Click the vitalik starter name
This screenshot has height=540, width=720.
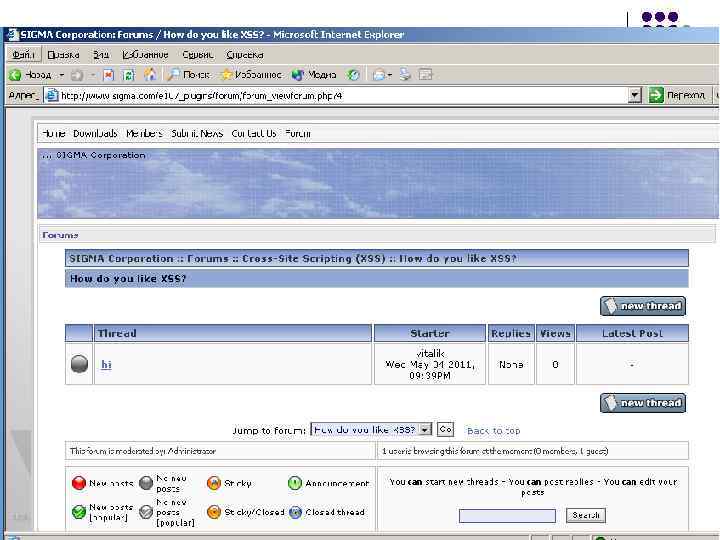click(430, 354)
